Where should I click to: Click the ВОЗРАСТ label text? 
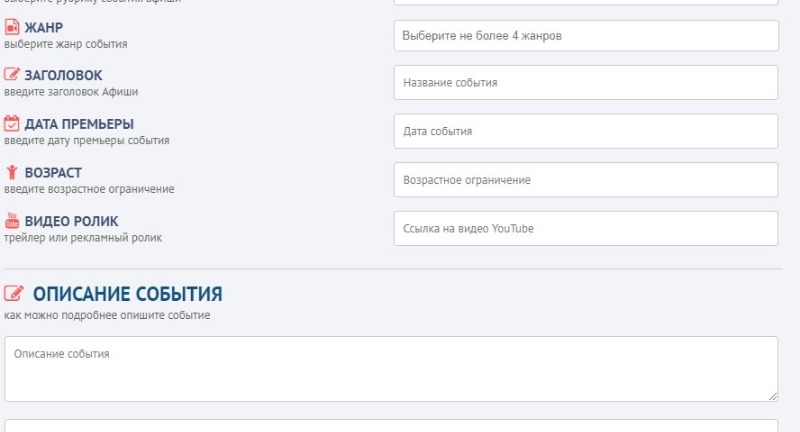[53, 172]
